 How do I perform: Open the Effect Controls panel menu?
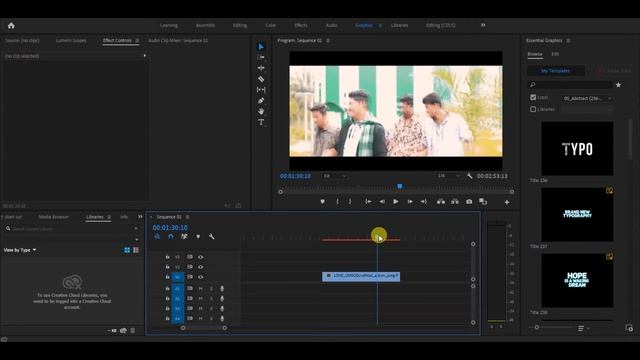click(137, 41)
